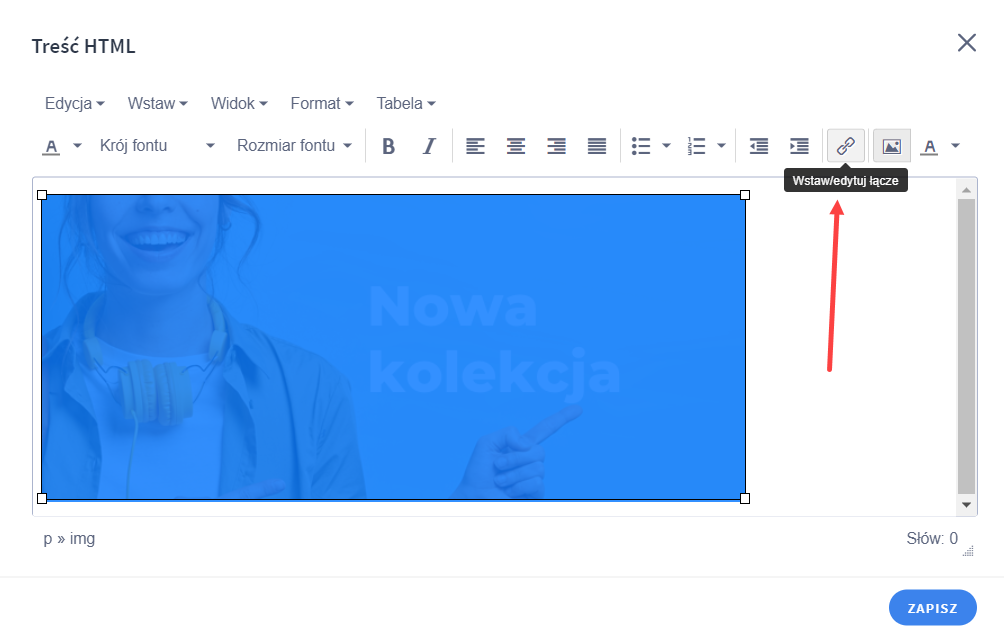This screenshot has width=1004, height=634.
Task: Apply bold formatting
Action: (389, 145)
